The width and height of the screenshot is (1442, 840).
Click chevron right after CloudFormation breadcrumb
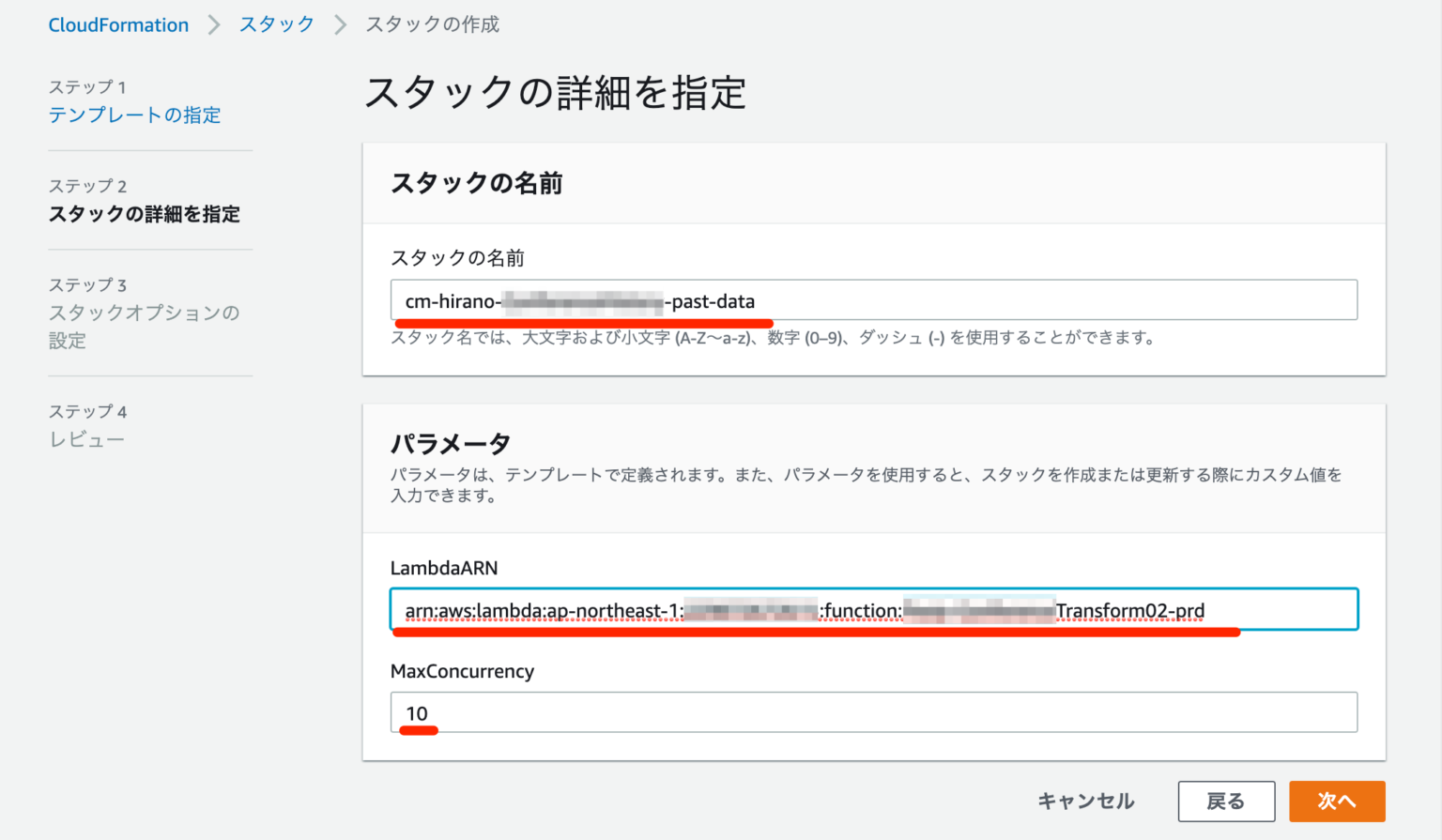pos(214,25)
